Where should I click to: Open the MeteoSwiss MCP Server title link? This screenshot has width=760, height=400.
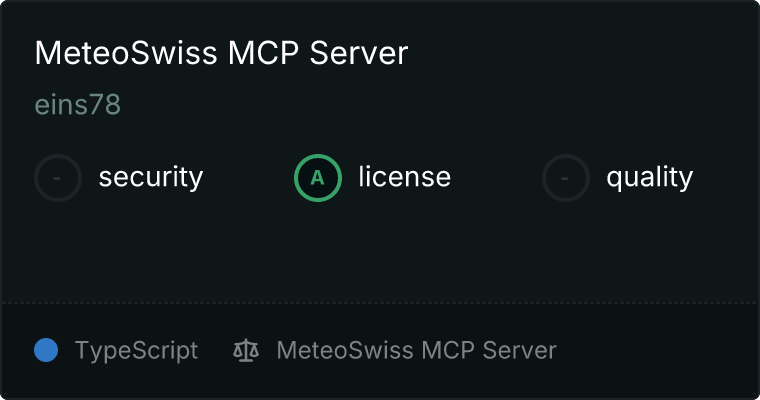pos(222,53)
